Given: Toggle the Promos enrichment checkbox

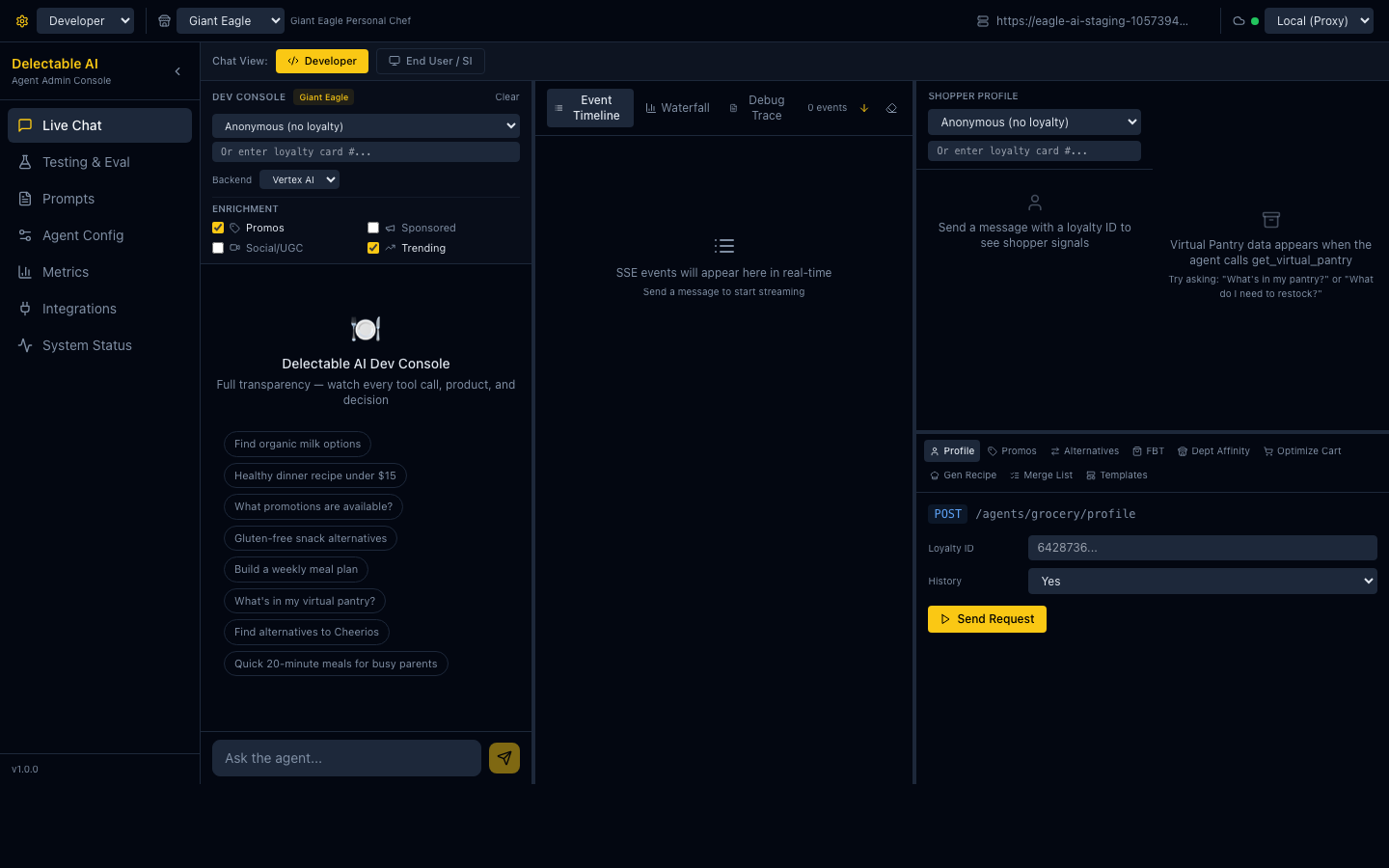Looking at the screenshot, I should pos(218,228).
